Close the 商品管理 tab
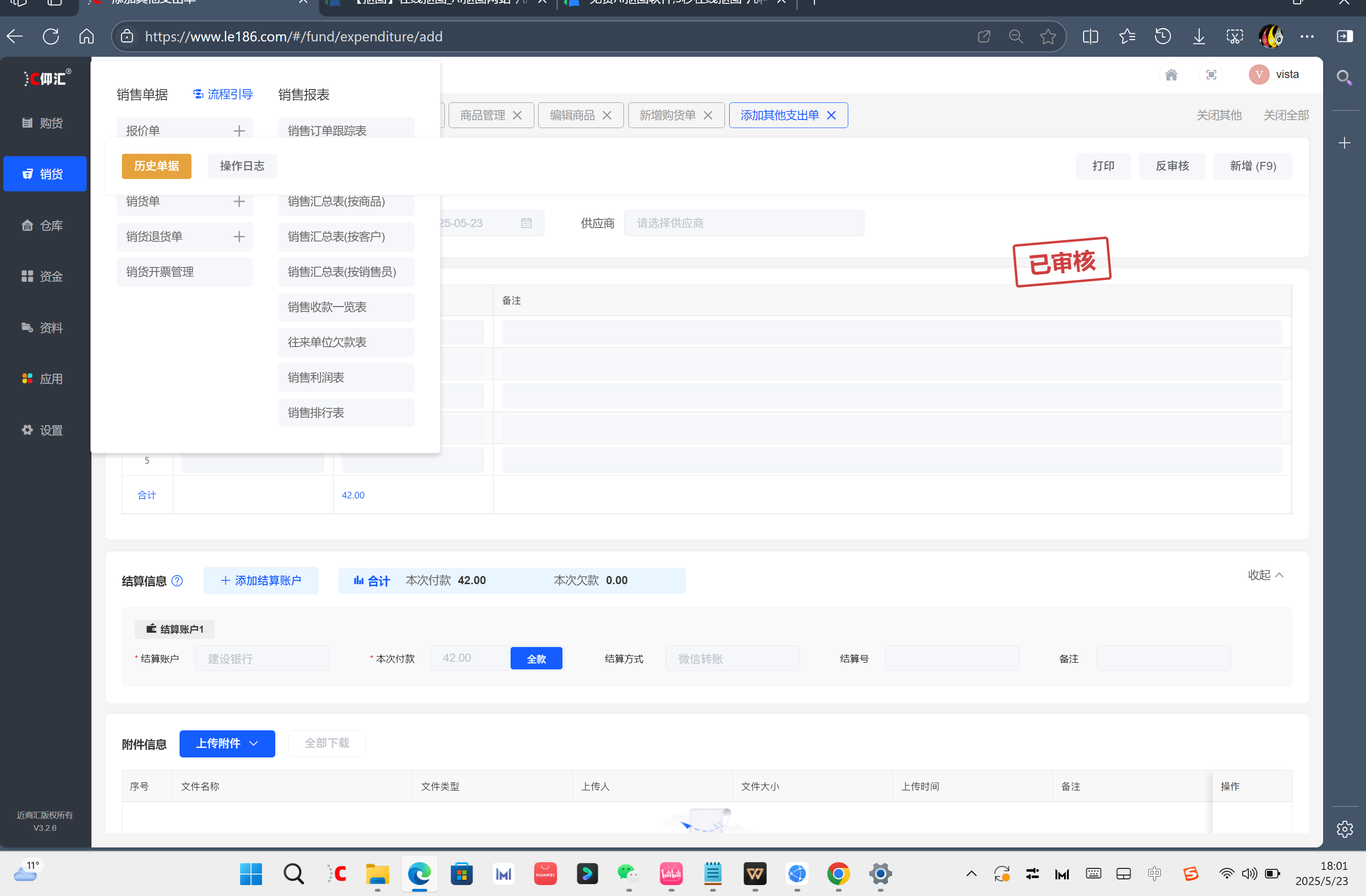1366x896 pixels. click(517, 115)
